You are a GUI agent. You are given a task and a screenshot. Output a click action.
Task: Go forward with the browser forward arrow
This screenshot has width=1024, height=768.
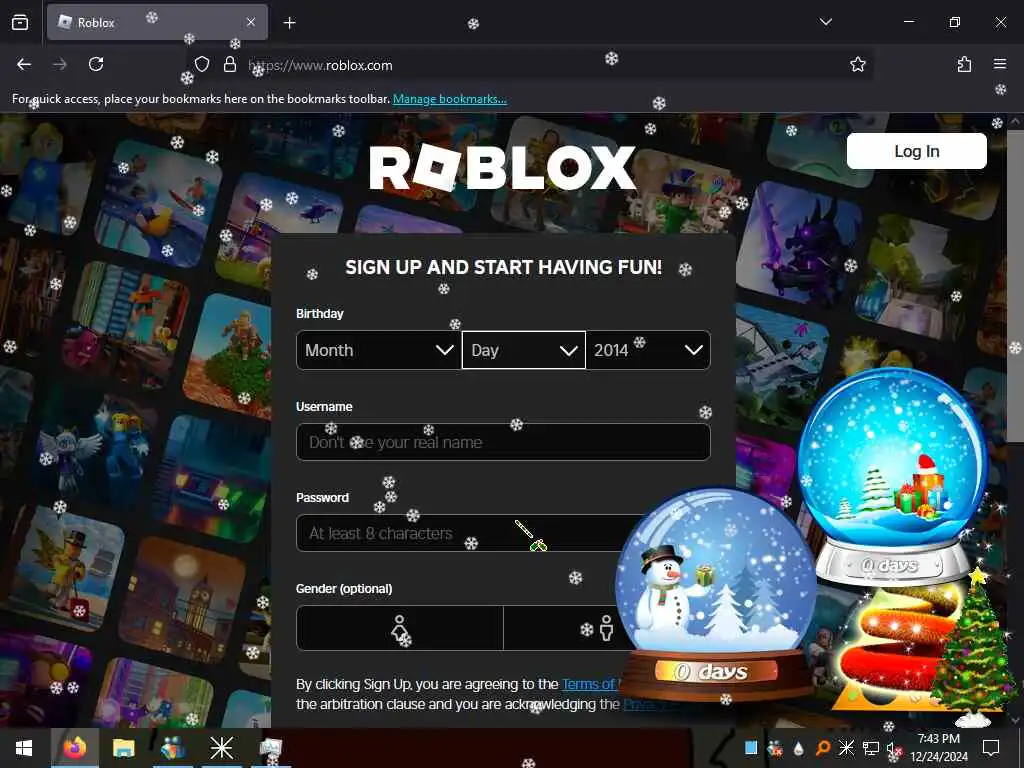[60, 64]
